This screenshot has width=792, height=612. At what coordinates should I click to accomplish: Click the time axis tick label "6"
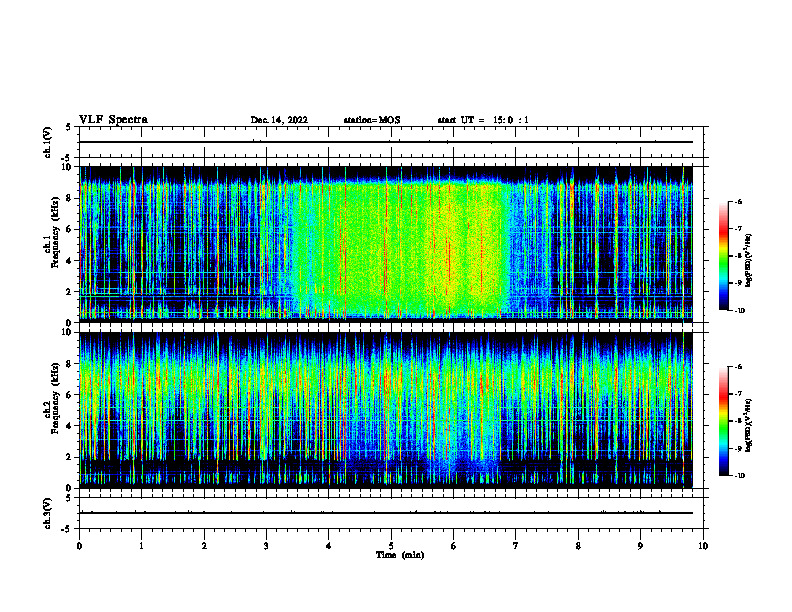tap(454, 546)
